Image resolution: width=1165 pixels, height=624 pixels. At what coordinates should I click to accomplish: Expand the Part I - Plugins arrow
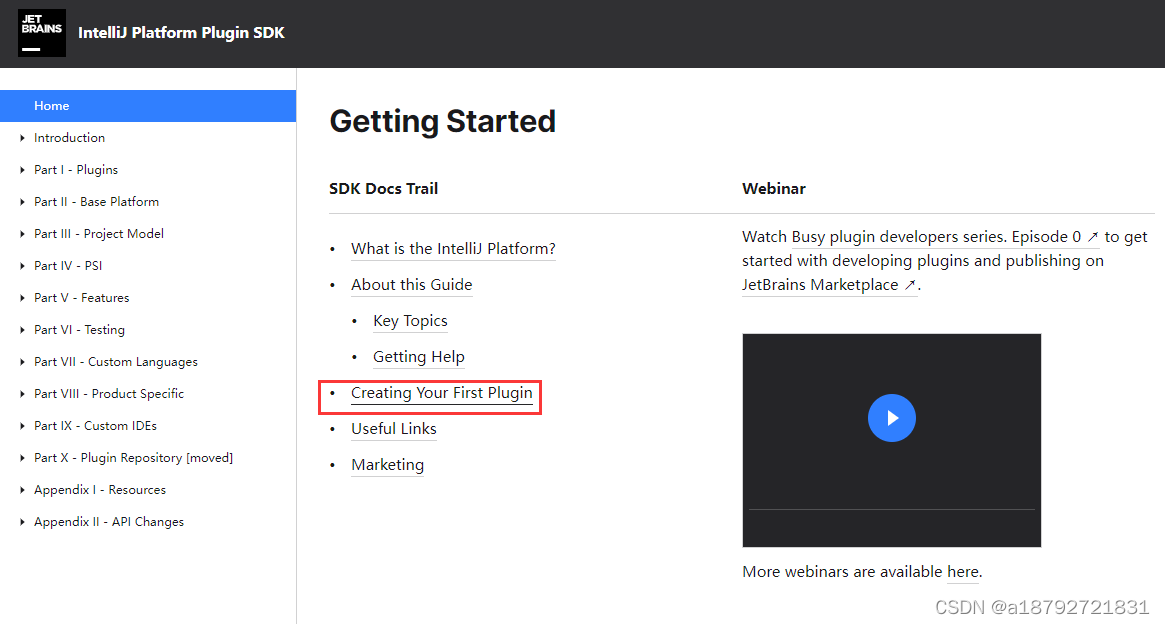tap(22, 170)
